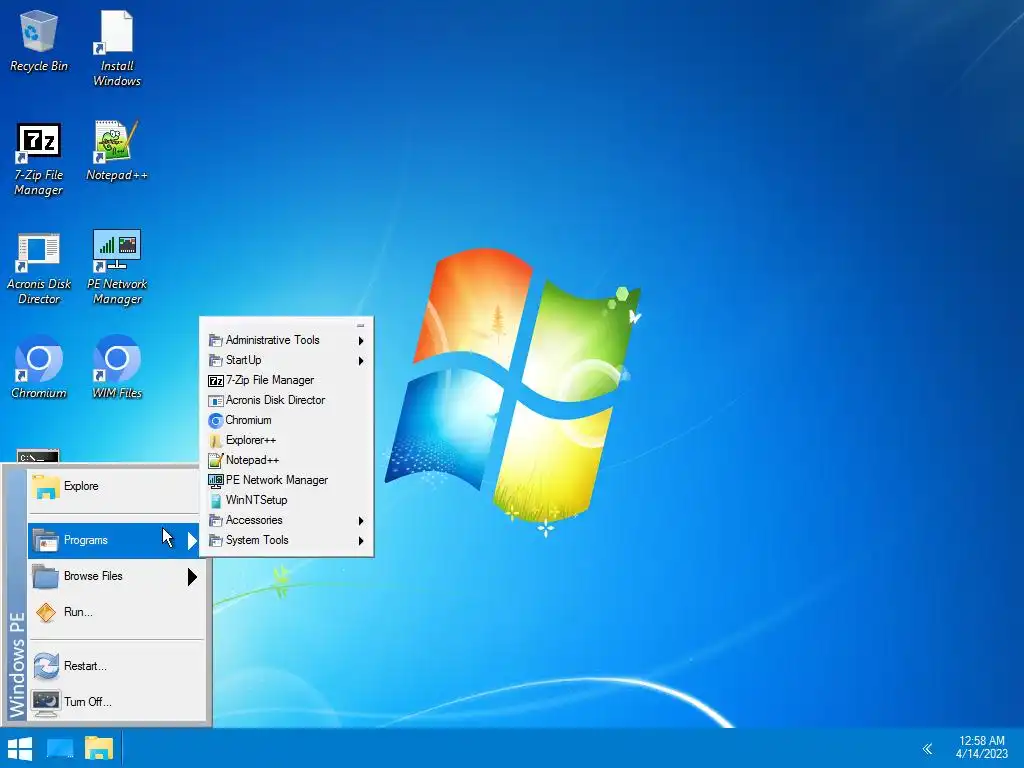1024x768 pixels.
Task: Show hidden tray icons chevron
Action: [x=927, y=748]
